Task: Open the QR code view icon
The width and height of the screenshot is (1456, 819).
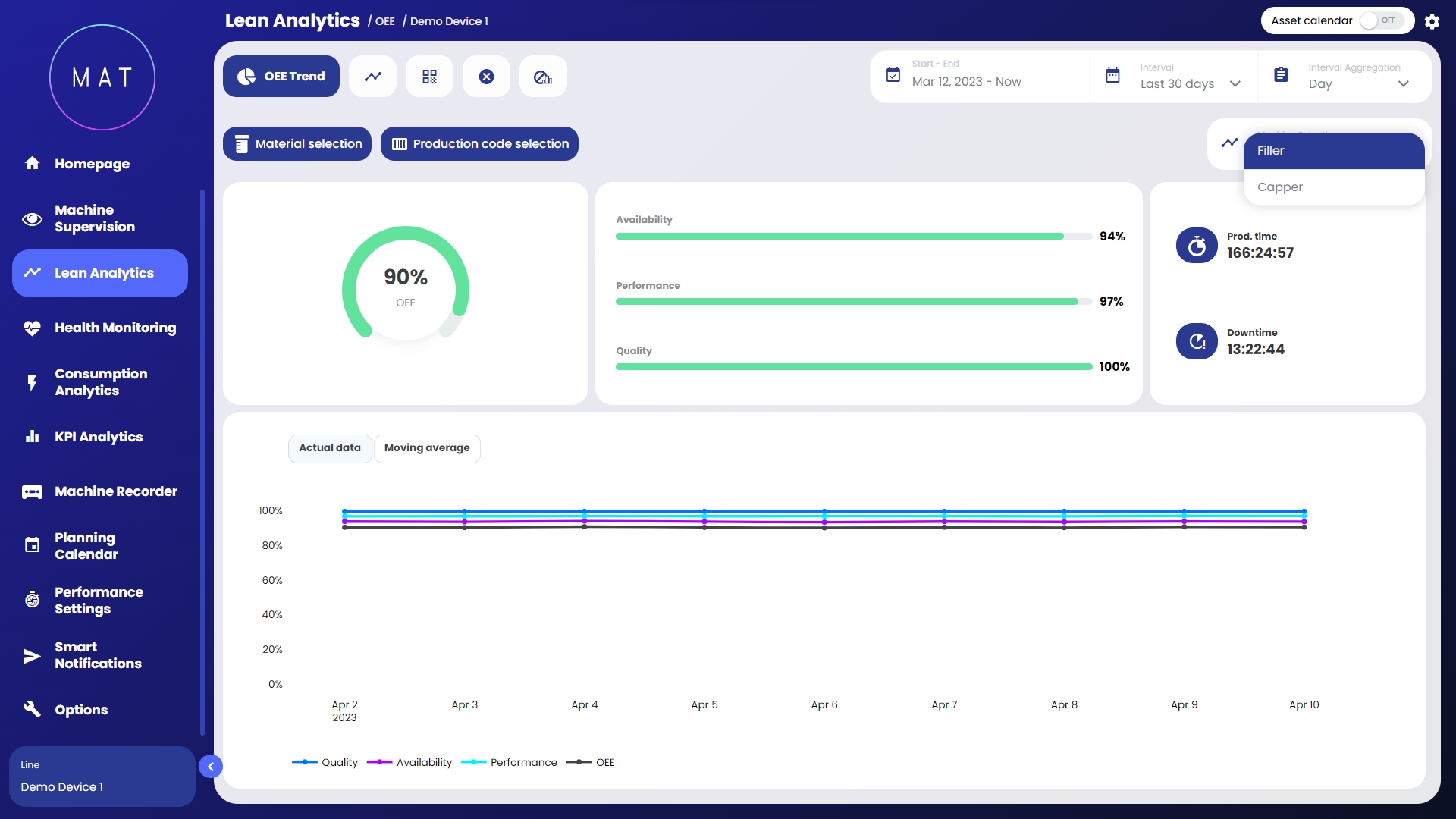Action: 429,77
